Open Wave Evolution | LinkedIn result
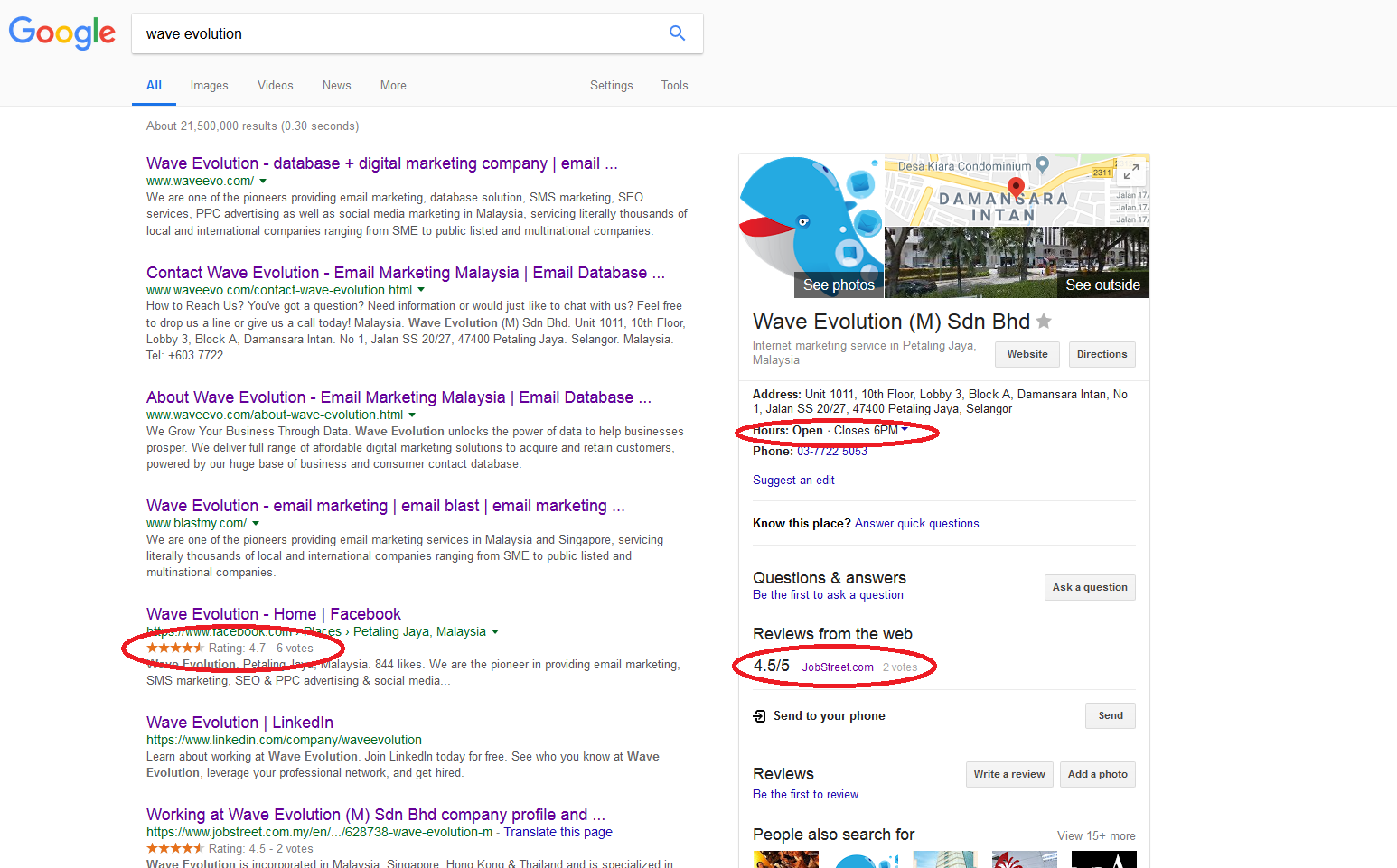The image size is (1397, 868). 239,723
